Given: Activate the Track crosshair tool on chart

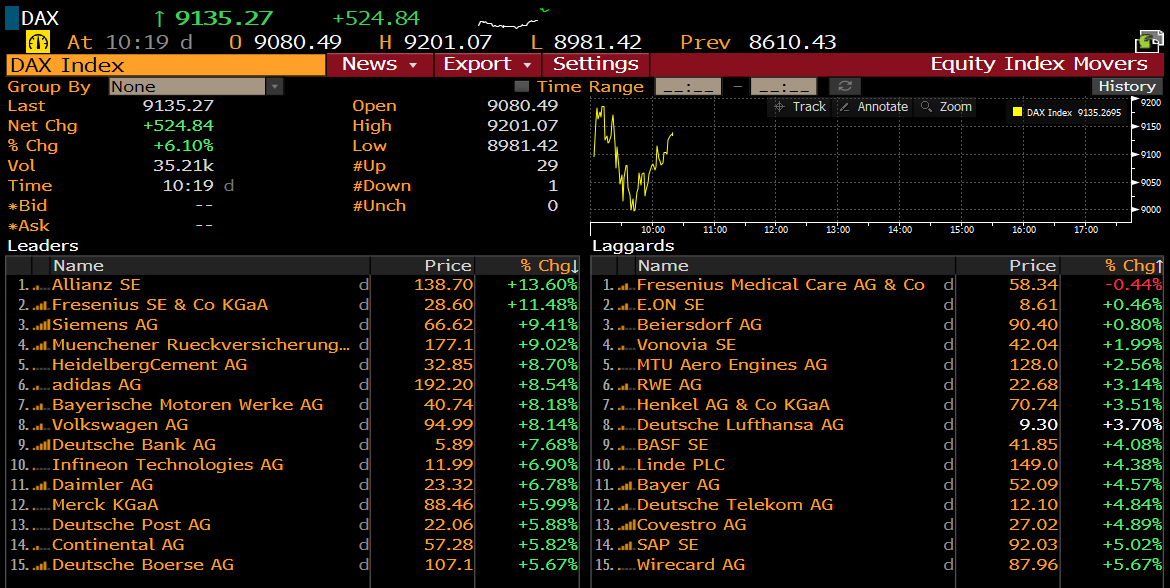Looking at the screenshot, I should click(799, 107).
